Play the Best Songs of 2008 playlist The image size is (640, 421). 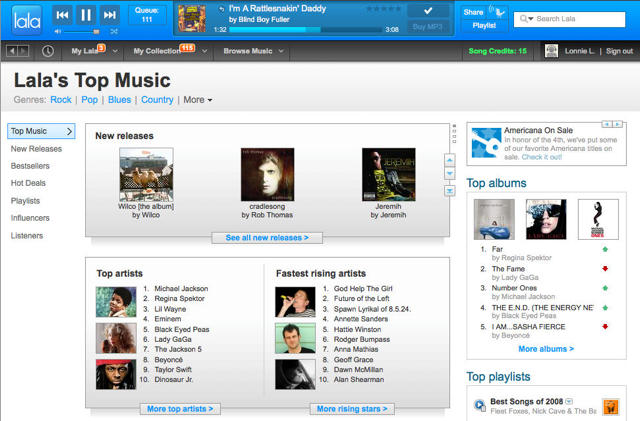480,405
